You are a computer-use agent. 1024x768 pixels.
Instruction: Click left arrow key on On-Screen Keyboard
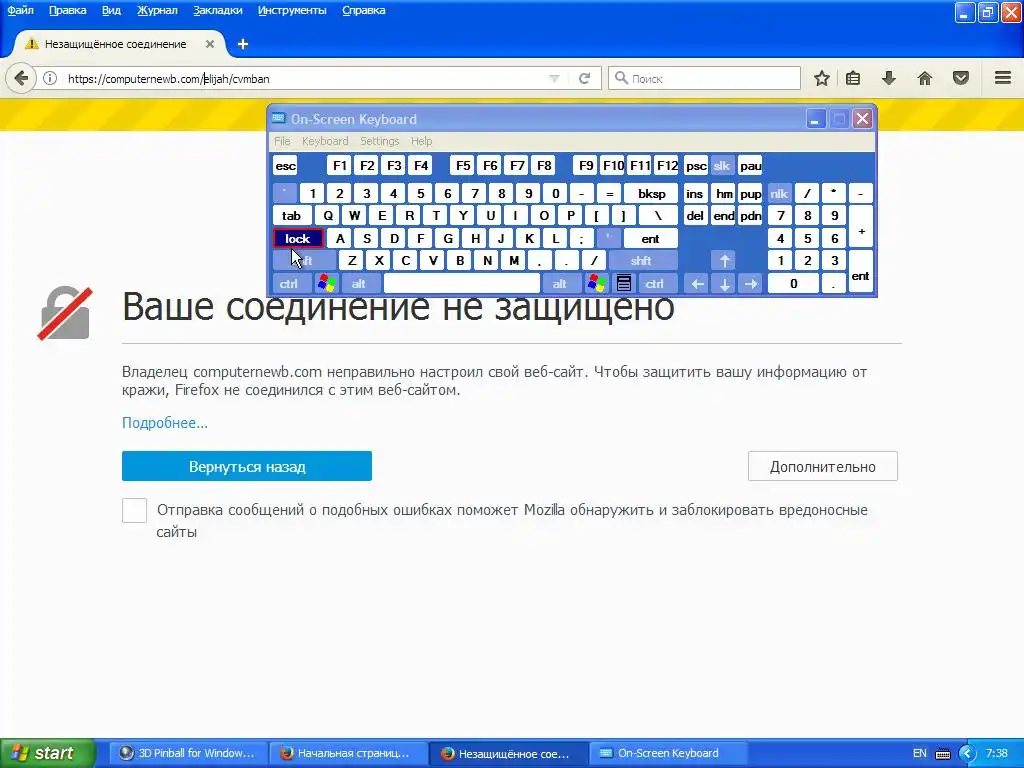point(697,283)
